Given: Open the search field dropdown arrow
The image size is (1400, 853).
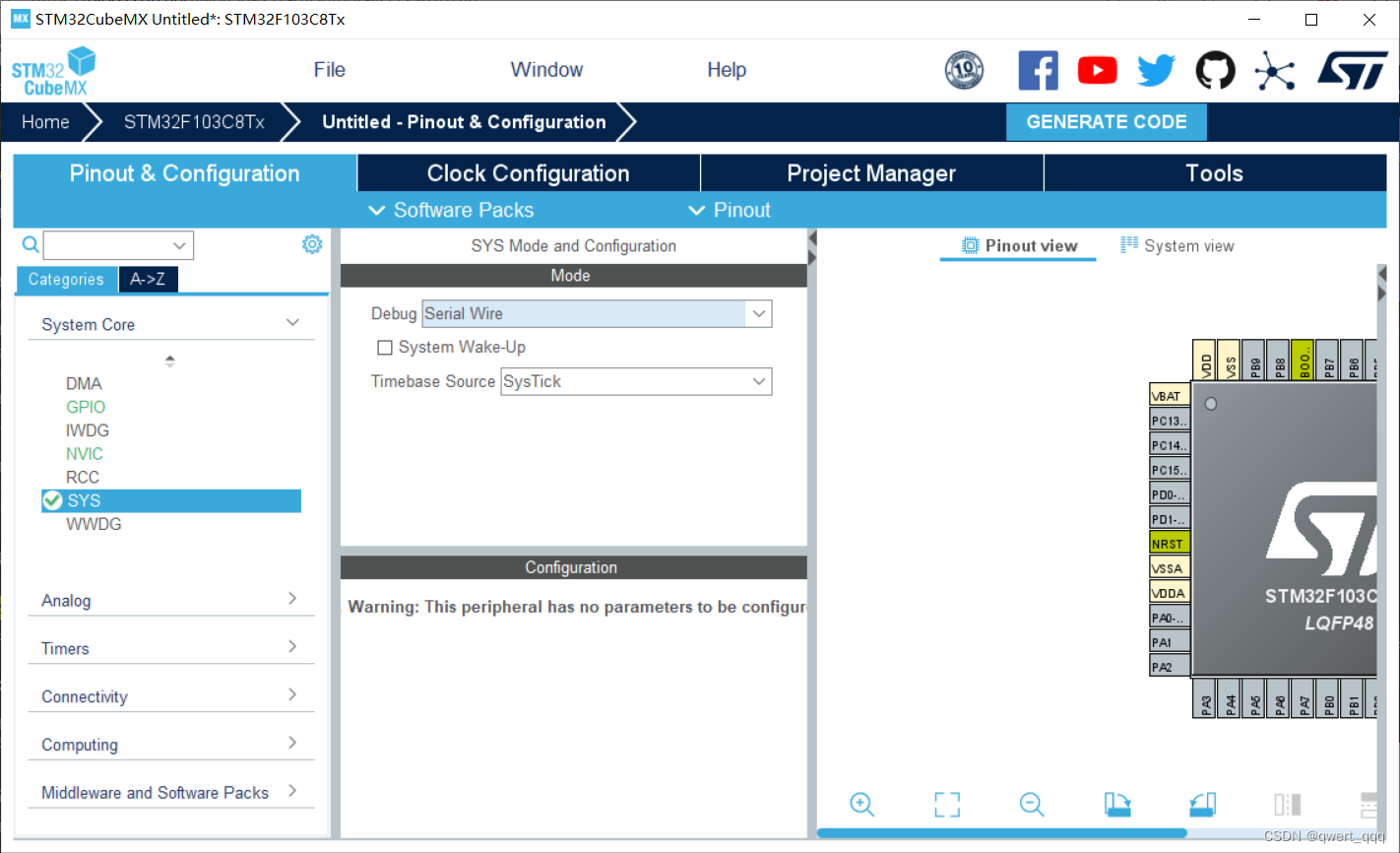Looking at the screenshot, I should point(179,245).
